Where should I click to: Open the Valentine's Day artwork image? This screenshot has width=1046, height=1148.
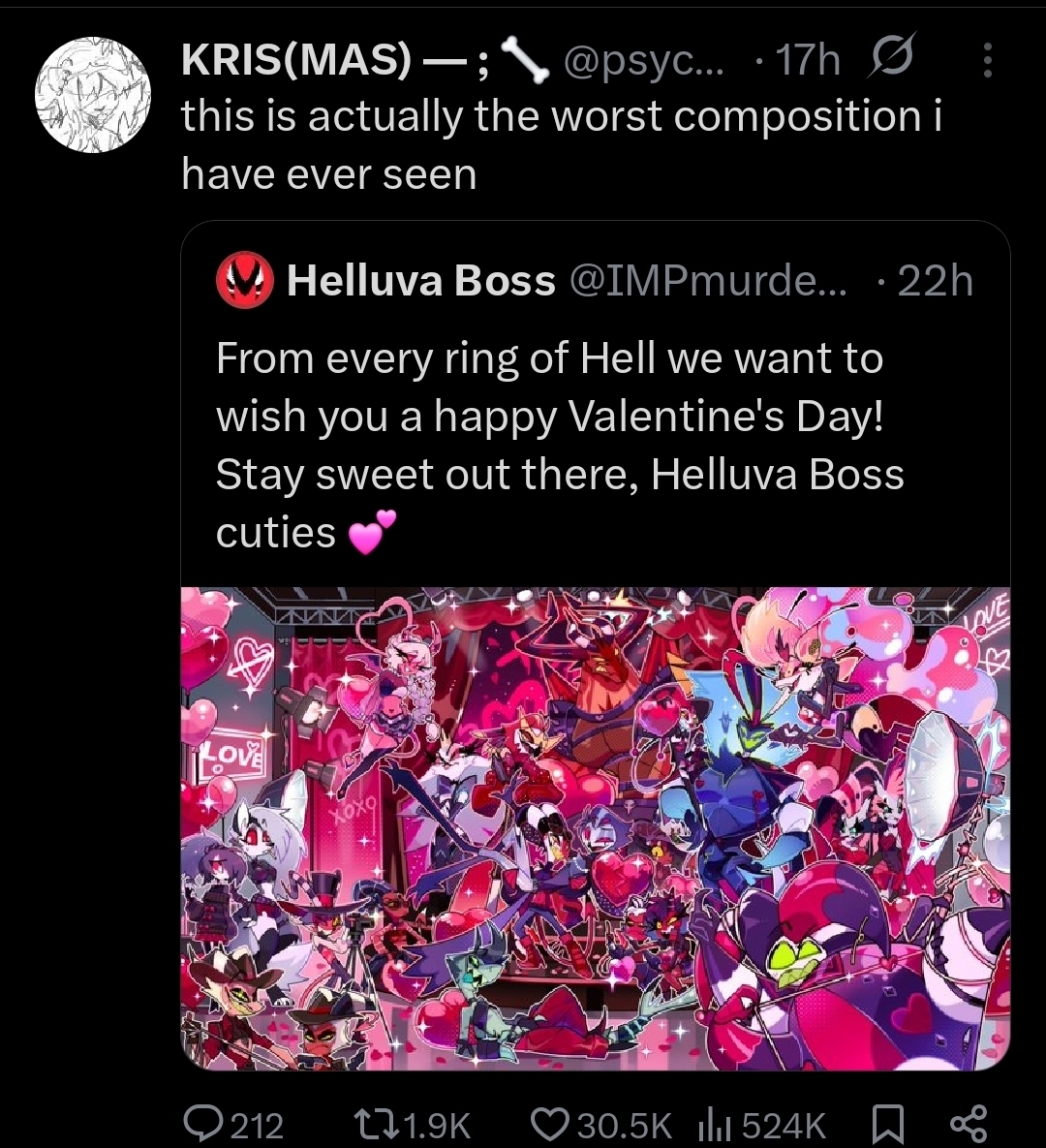[595, 827]
